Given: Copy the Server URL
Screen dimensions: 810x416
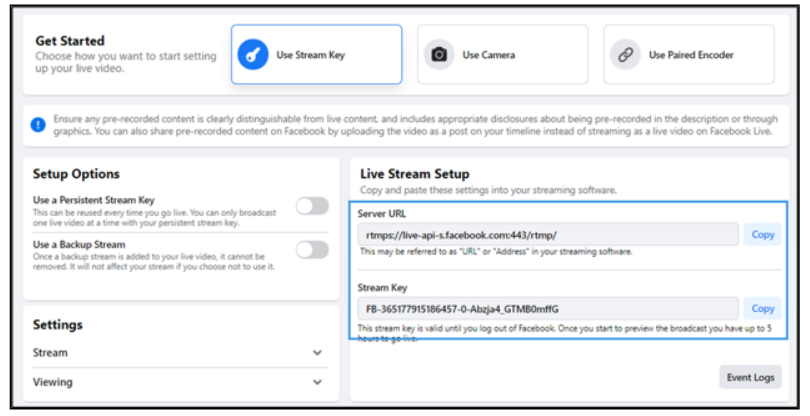Looking at the screenshot, I should tap(762, 235).
